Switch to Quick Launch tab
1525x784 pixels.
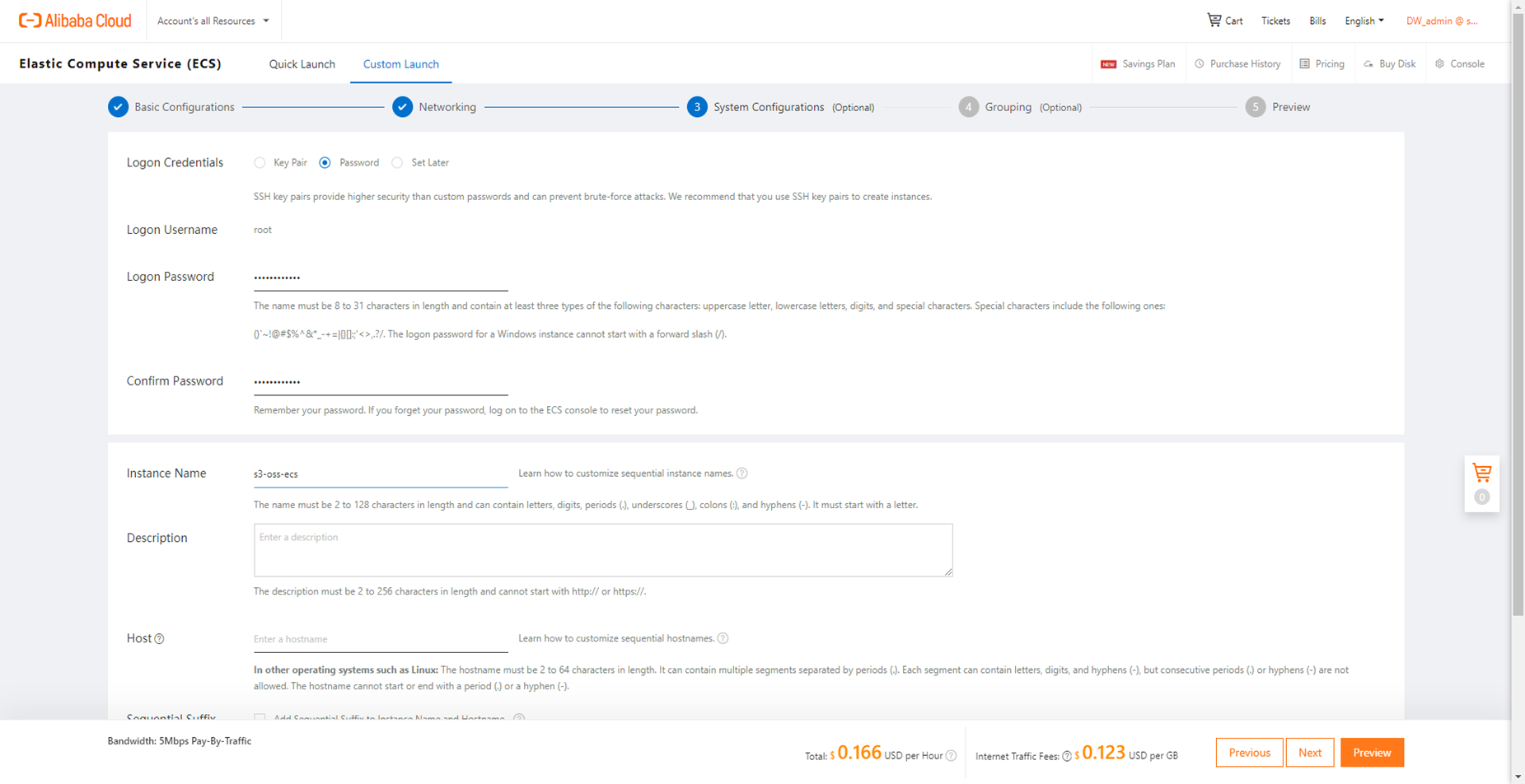(x=302, y=64)
